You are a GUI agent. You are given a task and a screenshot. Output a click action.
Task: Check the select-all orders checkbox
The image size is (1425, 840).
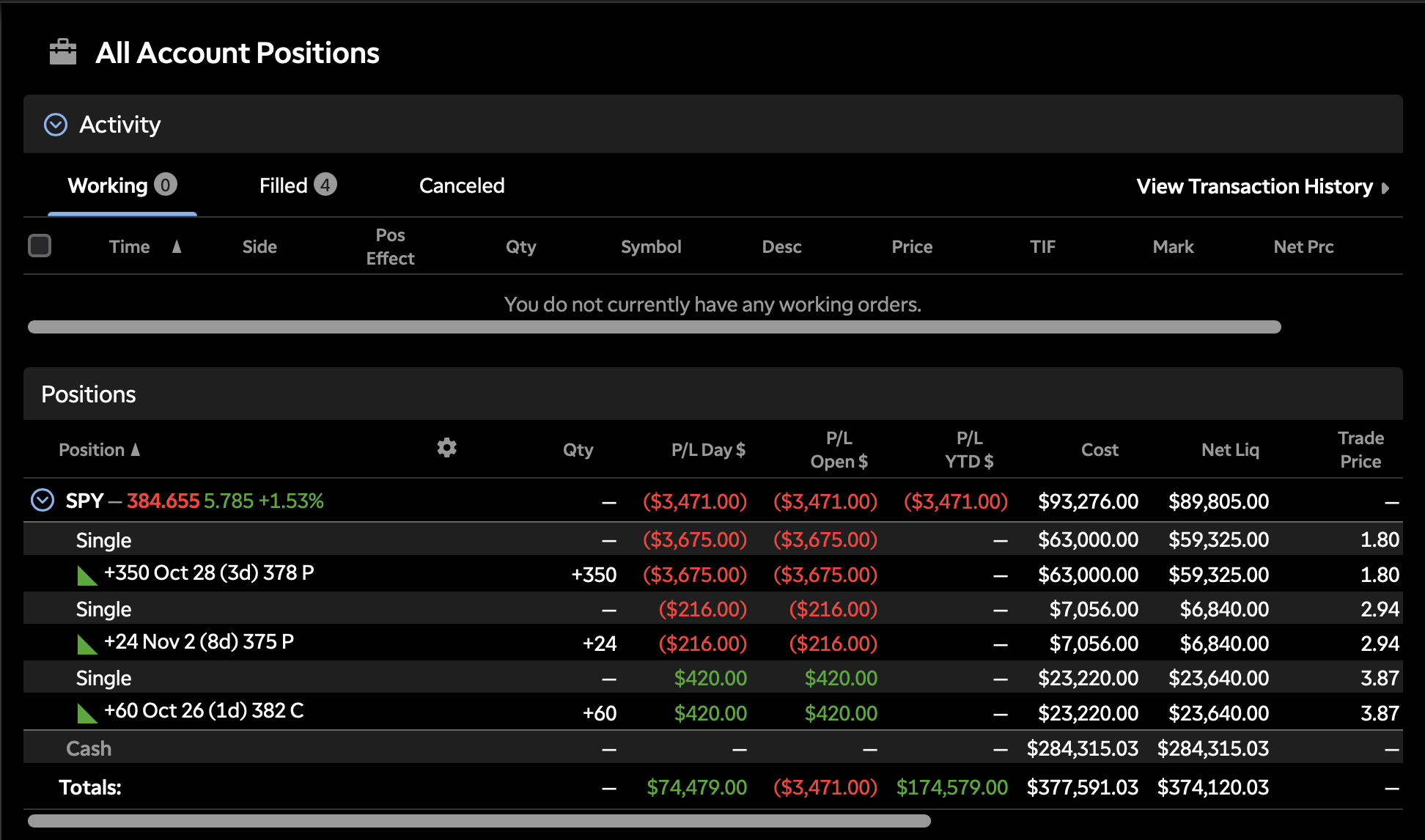40,246
